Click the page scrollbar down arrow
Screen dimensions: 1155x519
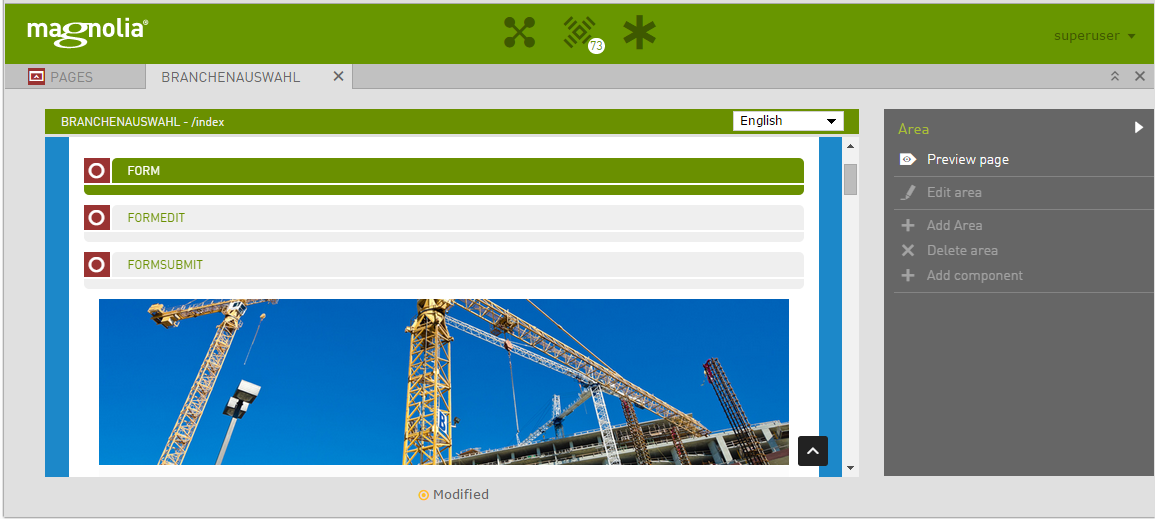[x=851, y=467]
